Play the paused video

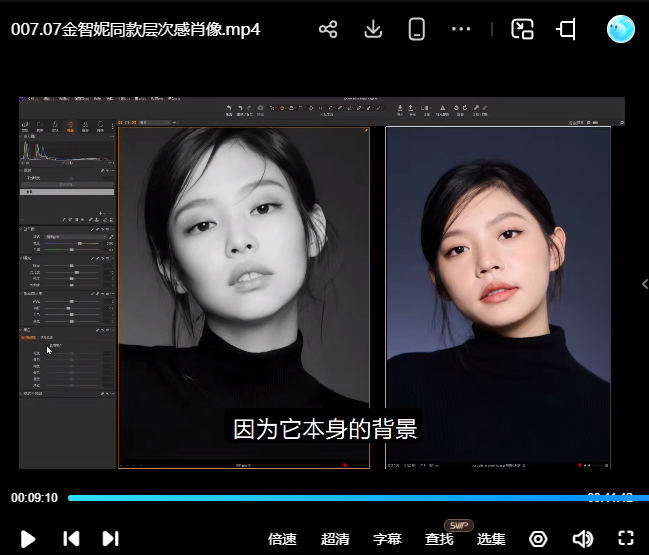point(28,538)
